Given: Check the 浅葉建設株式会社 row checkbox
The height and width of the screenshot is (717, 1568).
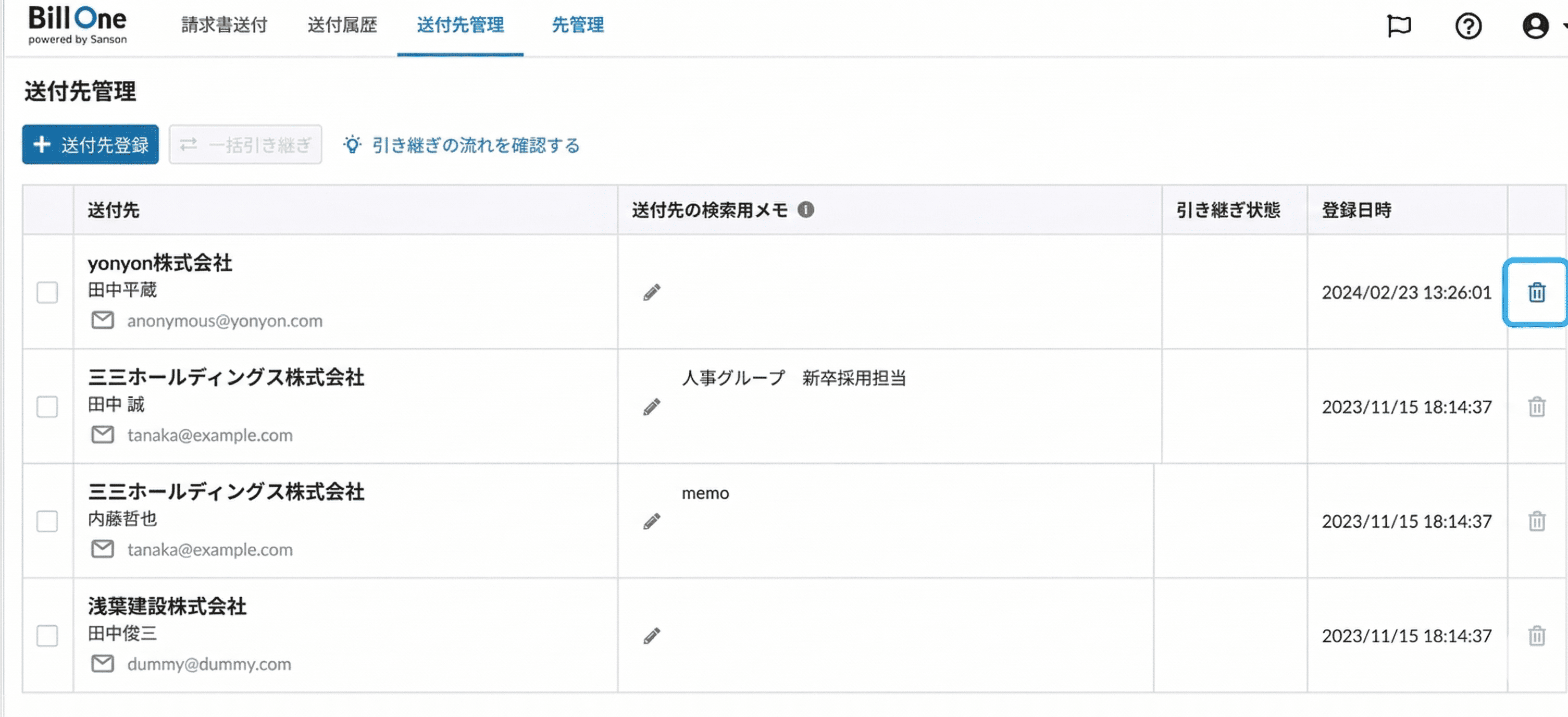Looking at the screenshot, I should [x=47, y=636].
